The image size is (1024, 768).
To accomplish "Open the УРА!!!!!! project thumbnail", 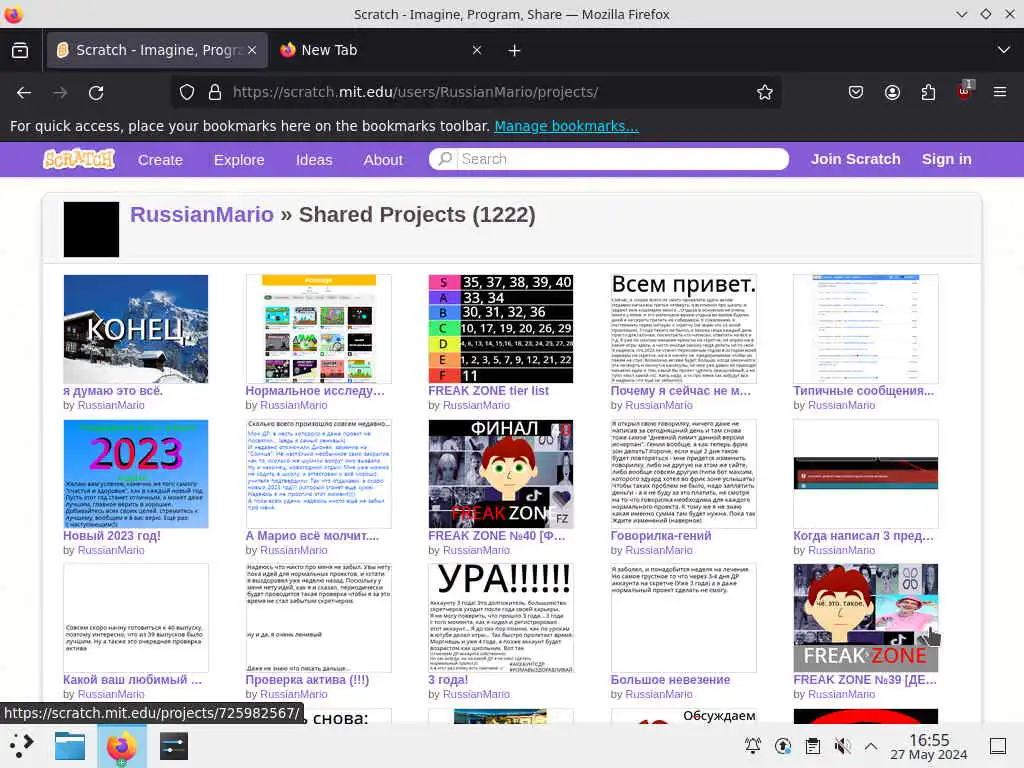I will pyautogui.click(x=501, y=618).
